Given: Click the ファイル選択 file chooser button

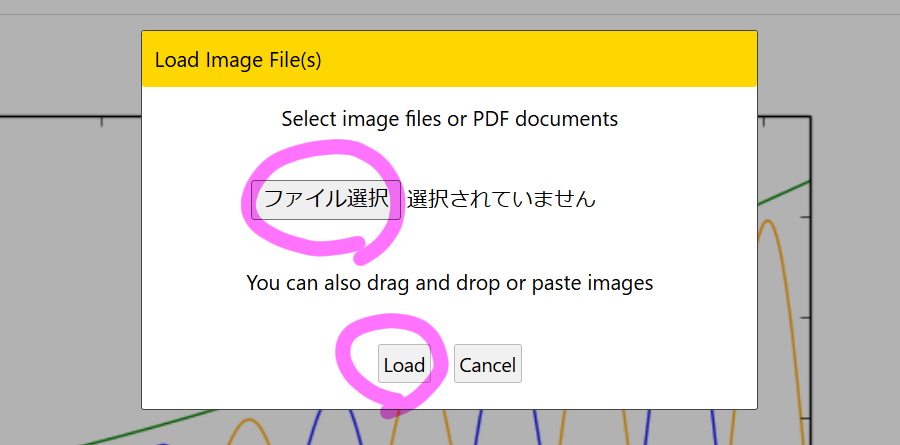Looking at the screenshot, I should click(x=325, y=199).
